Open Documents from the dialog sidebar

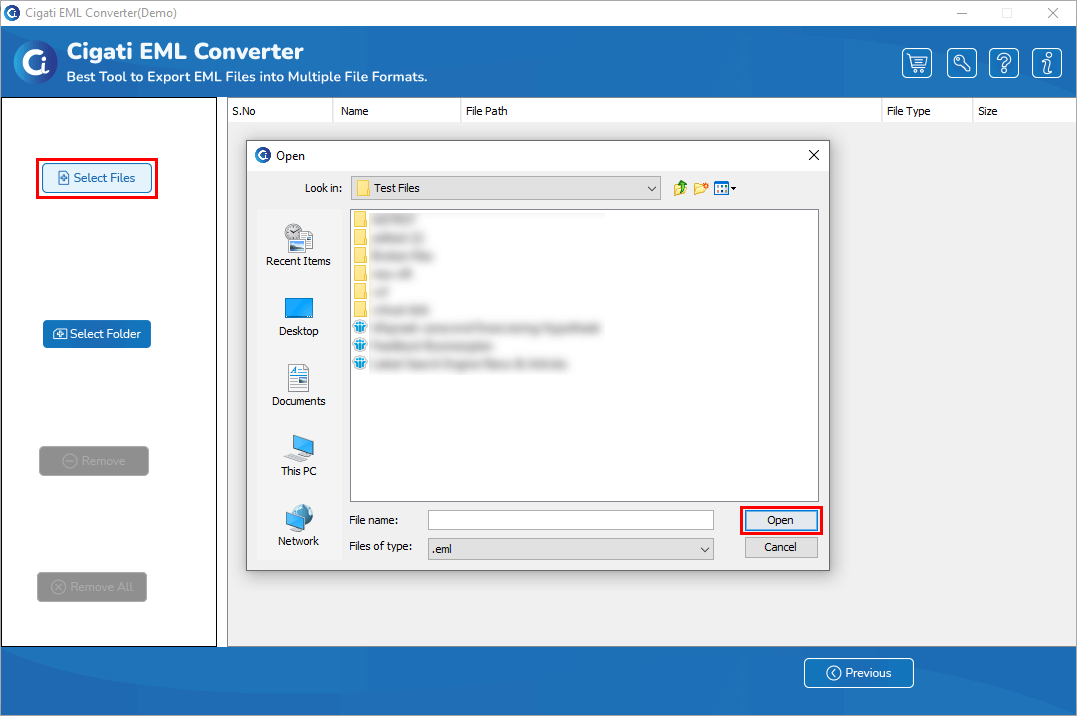point(298,385)
